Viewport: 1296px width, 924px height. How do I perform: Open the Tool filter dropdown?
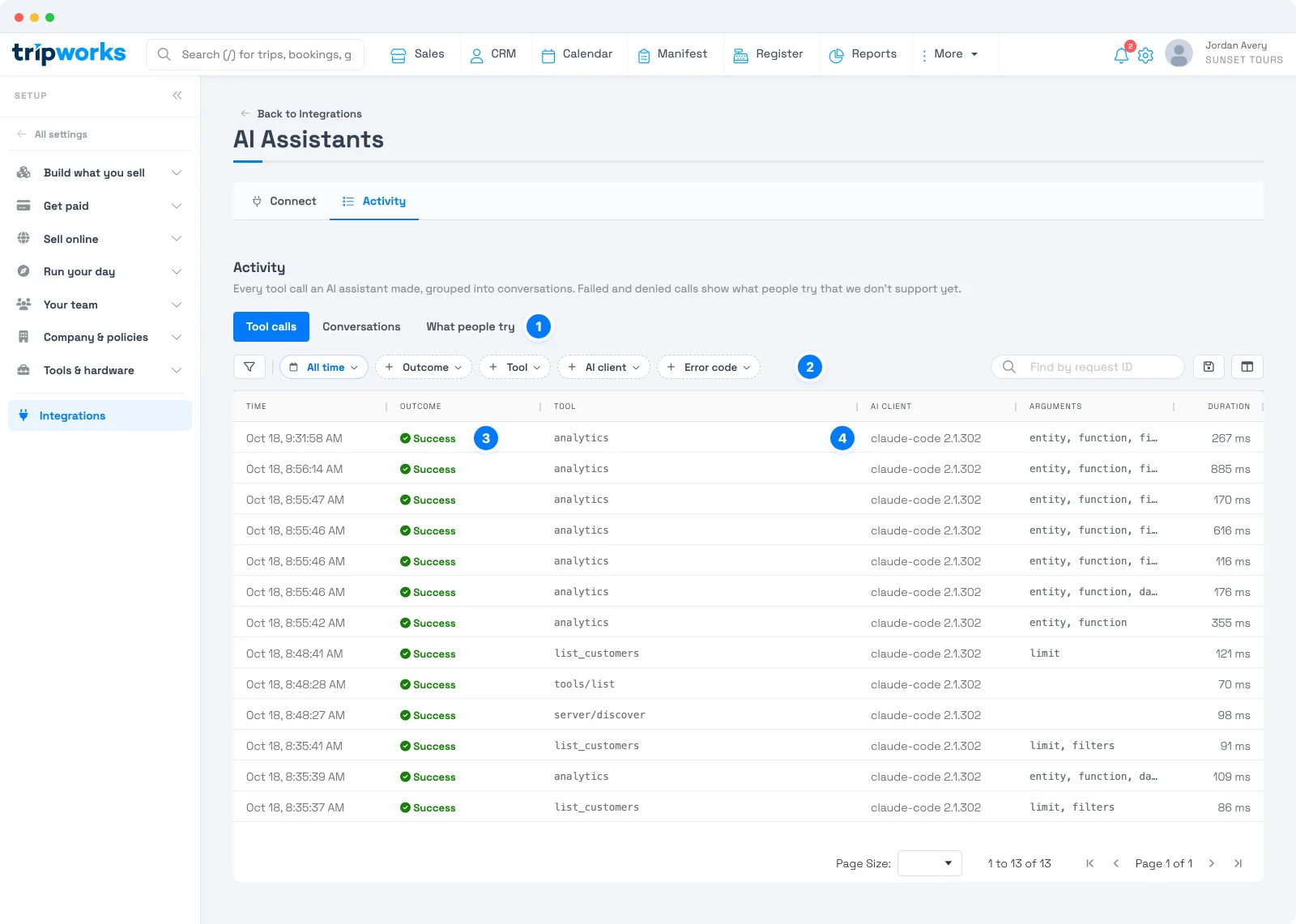pos(515,367)
